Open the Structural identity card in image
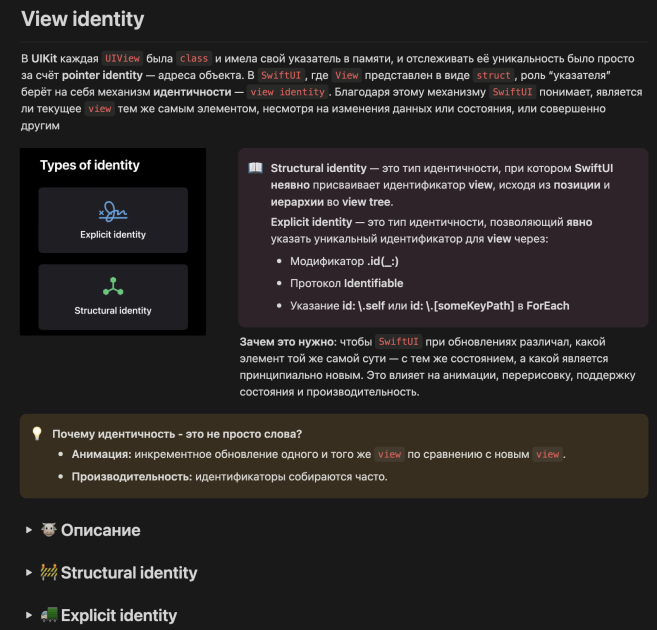657x630 pixels. (x=113, y=297)
